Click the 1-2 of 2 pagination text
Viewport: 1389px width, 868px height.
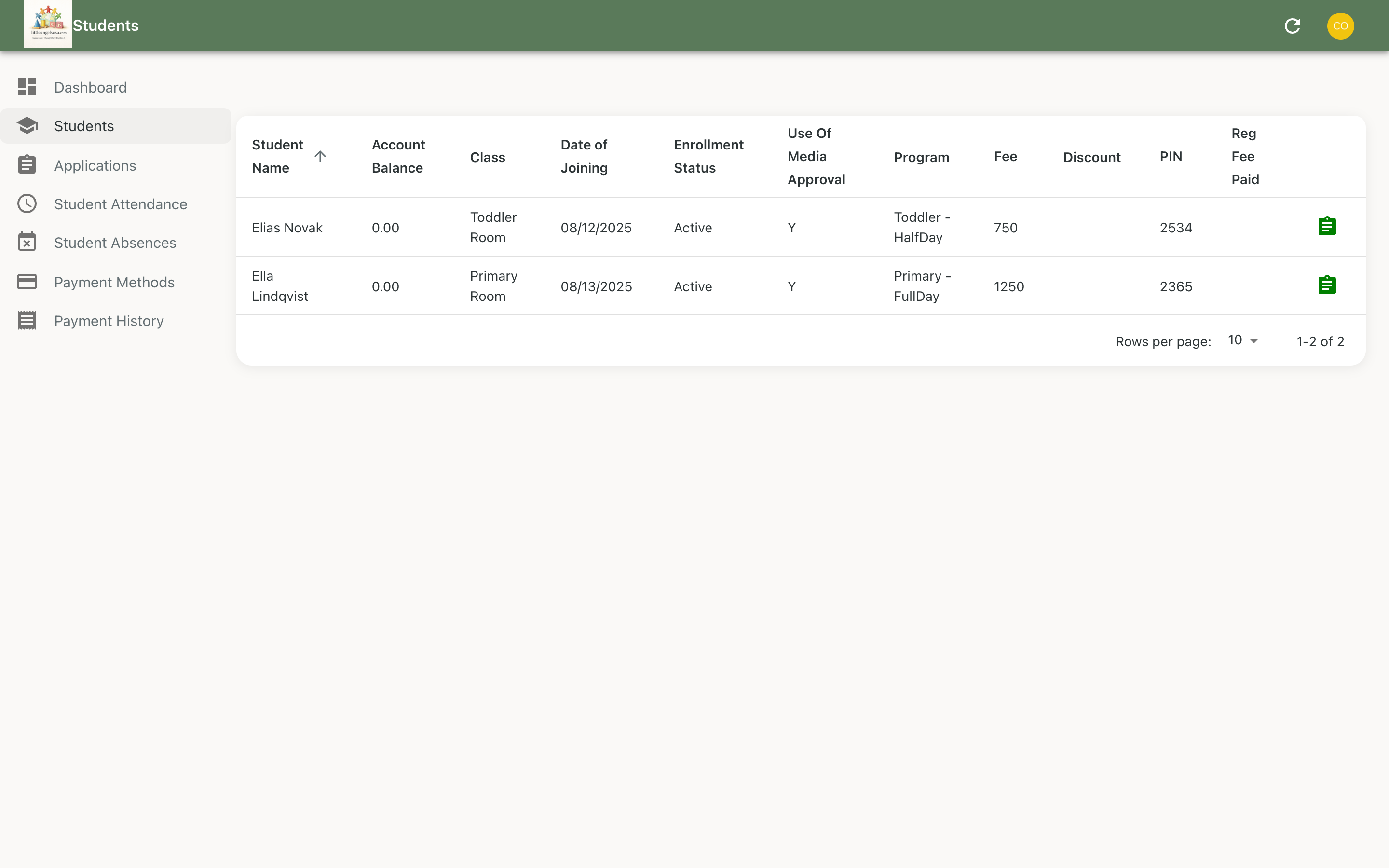tap(1320, 341)
